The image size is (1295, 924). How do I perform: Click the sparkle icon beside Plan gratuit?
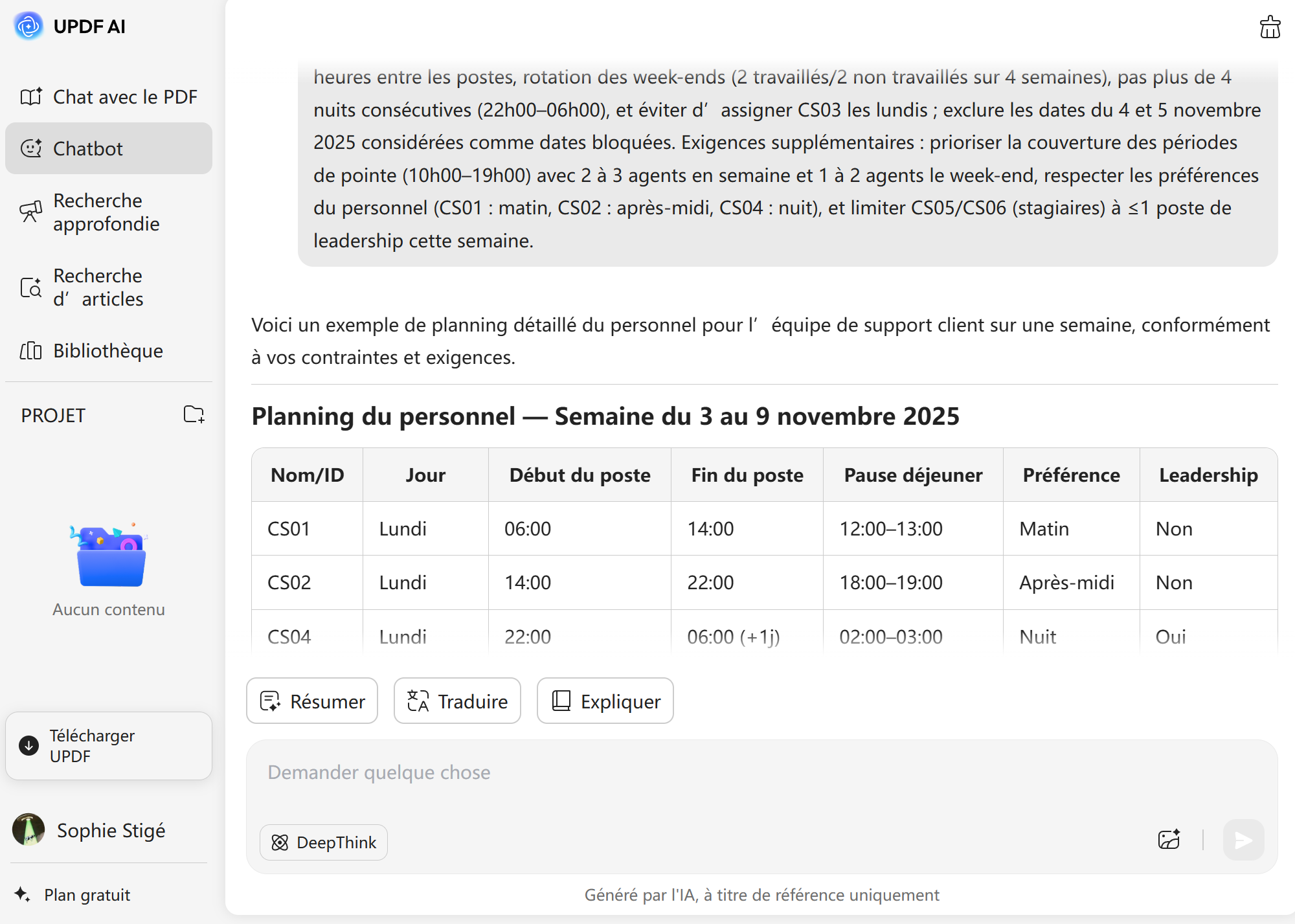[x=23, y=894]
